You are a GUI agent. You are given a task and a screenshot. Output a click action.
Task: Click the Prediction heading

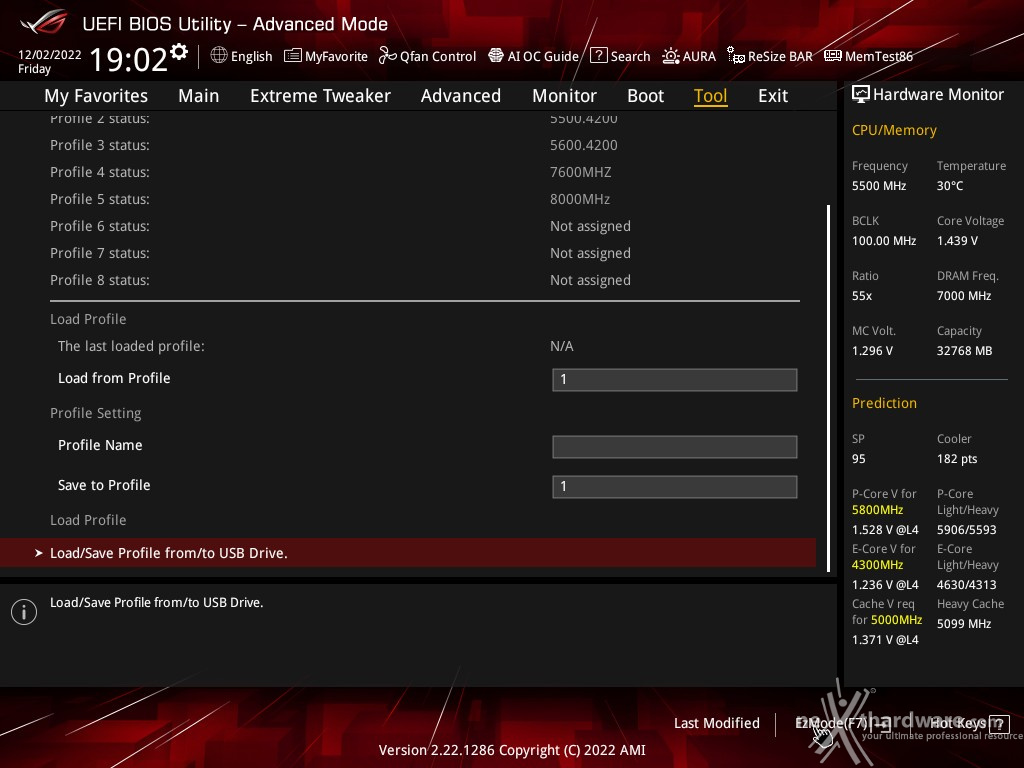coord(884,403)
